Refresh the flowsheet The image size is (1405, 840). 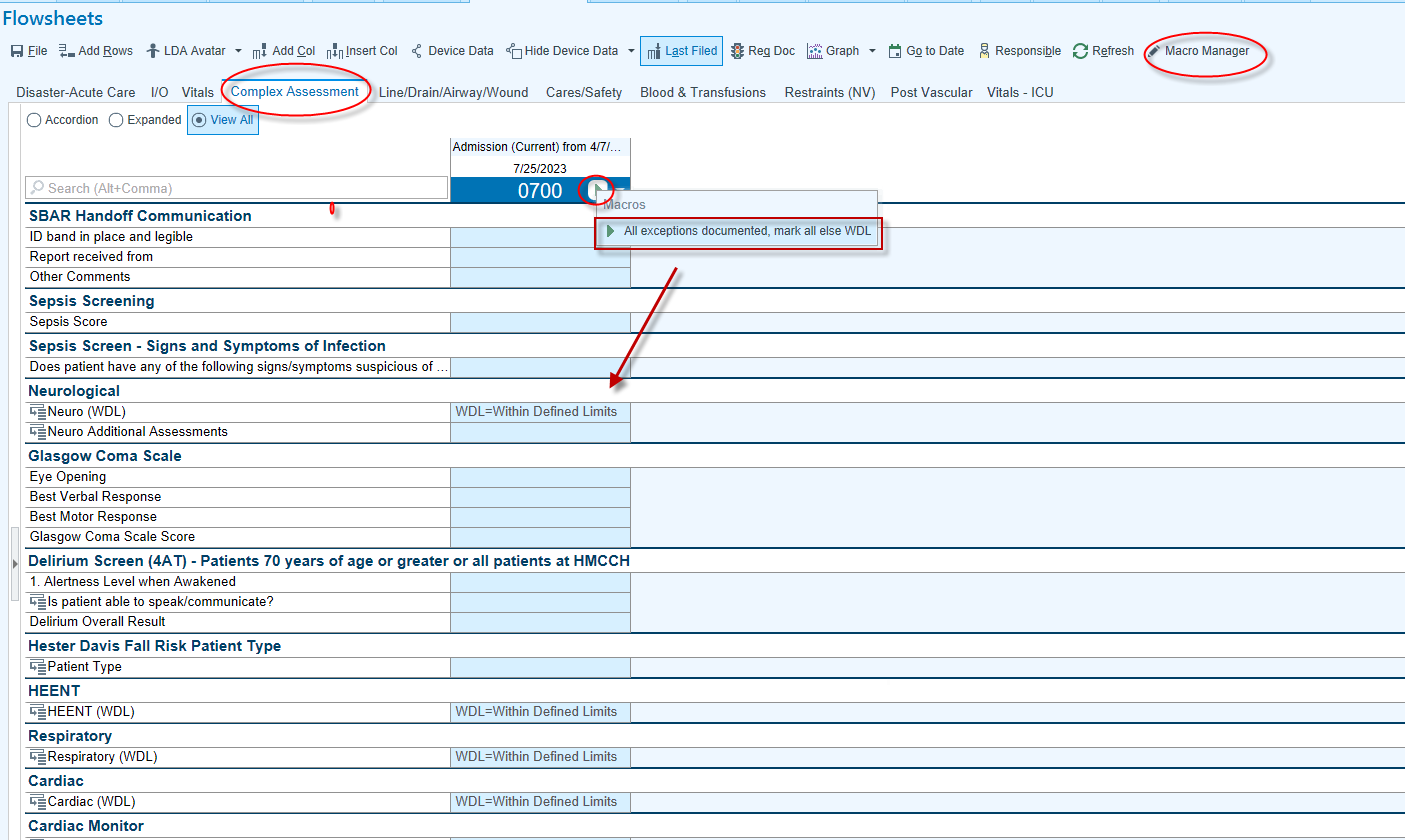pos(1080,51)
